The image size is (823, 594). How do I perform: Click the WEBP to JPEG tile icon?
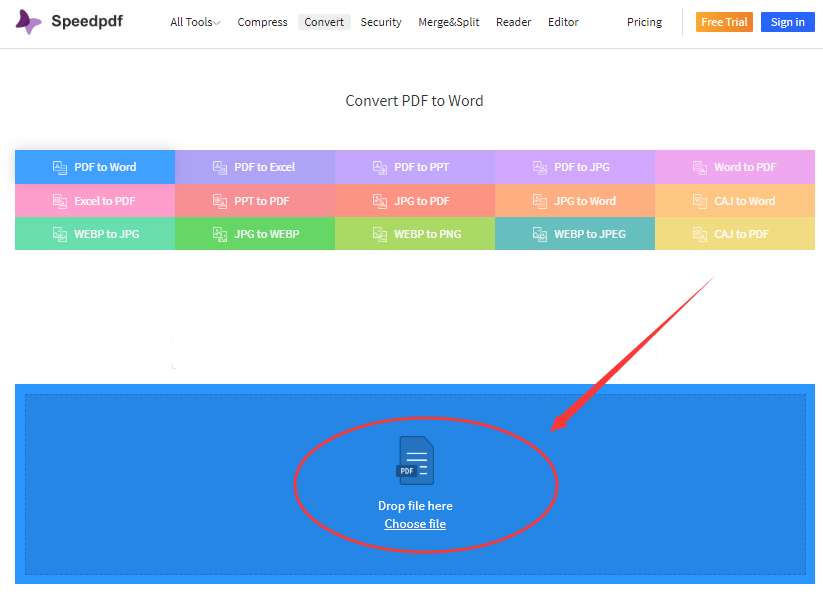pyautogui.click(x=540, y=234)
